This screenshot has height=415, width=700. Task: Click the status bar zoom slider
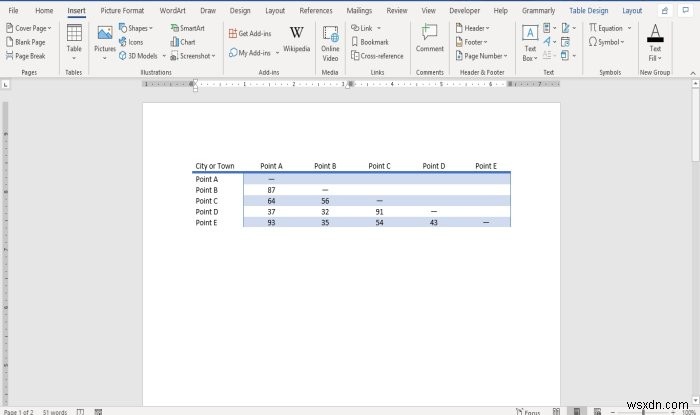[x=643, y=412]
